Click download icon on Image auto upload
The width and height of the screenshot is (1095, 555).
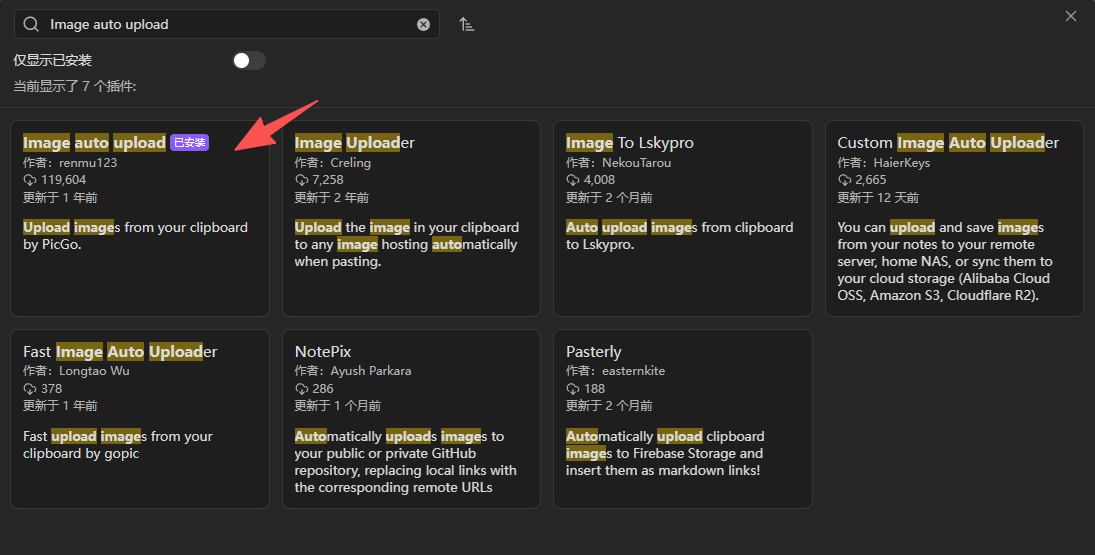click(29, 180)
